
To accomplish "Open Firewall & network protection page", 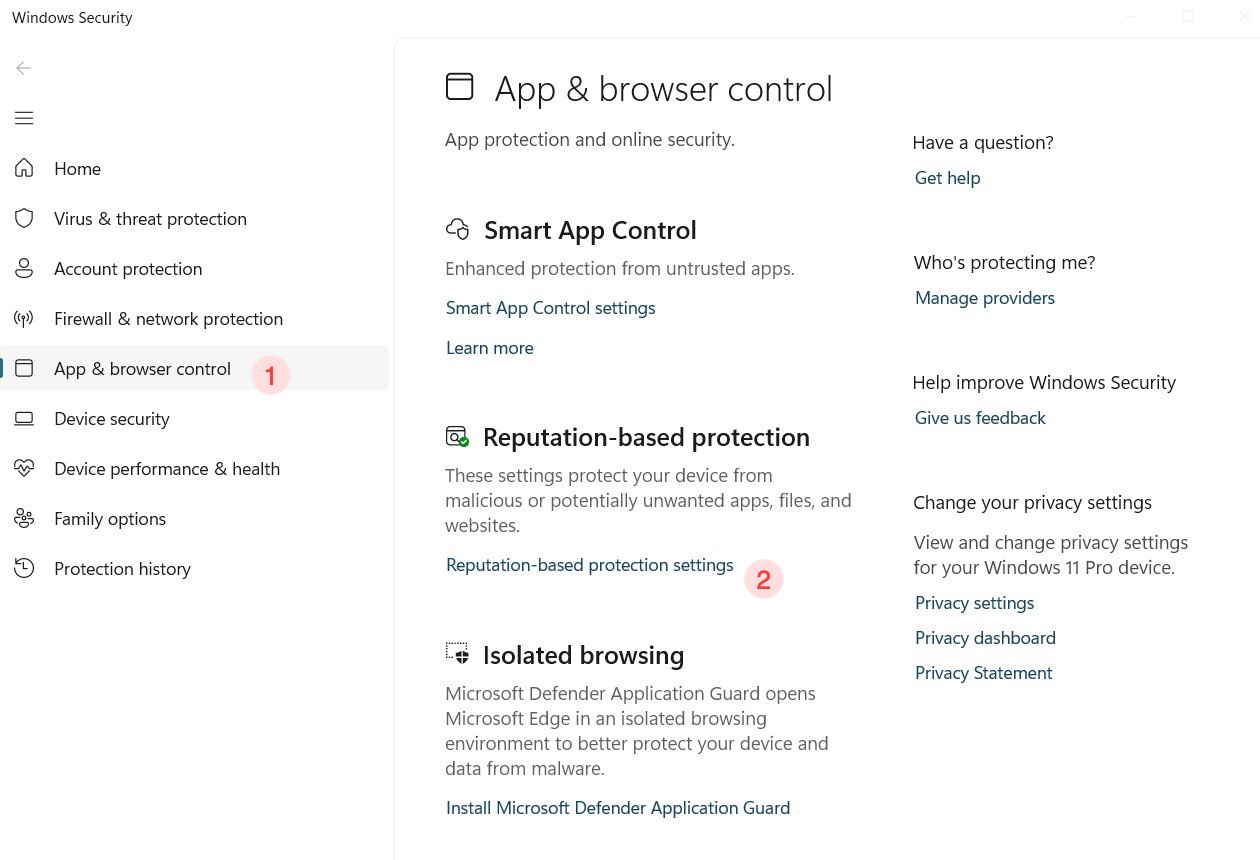I will (168, 319).
